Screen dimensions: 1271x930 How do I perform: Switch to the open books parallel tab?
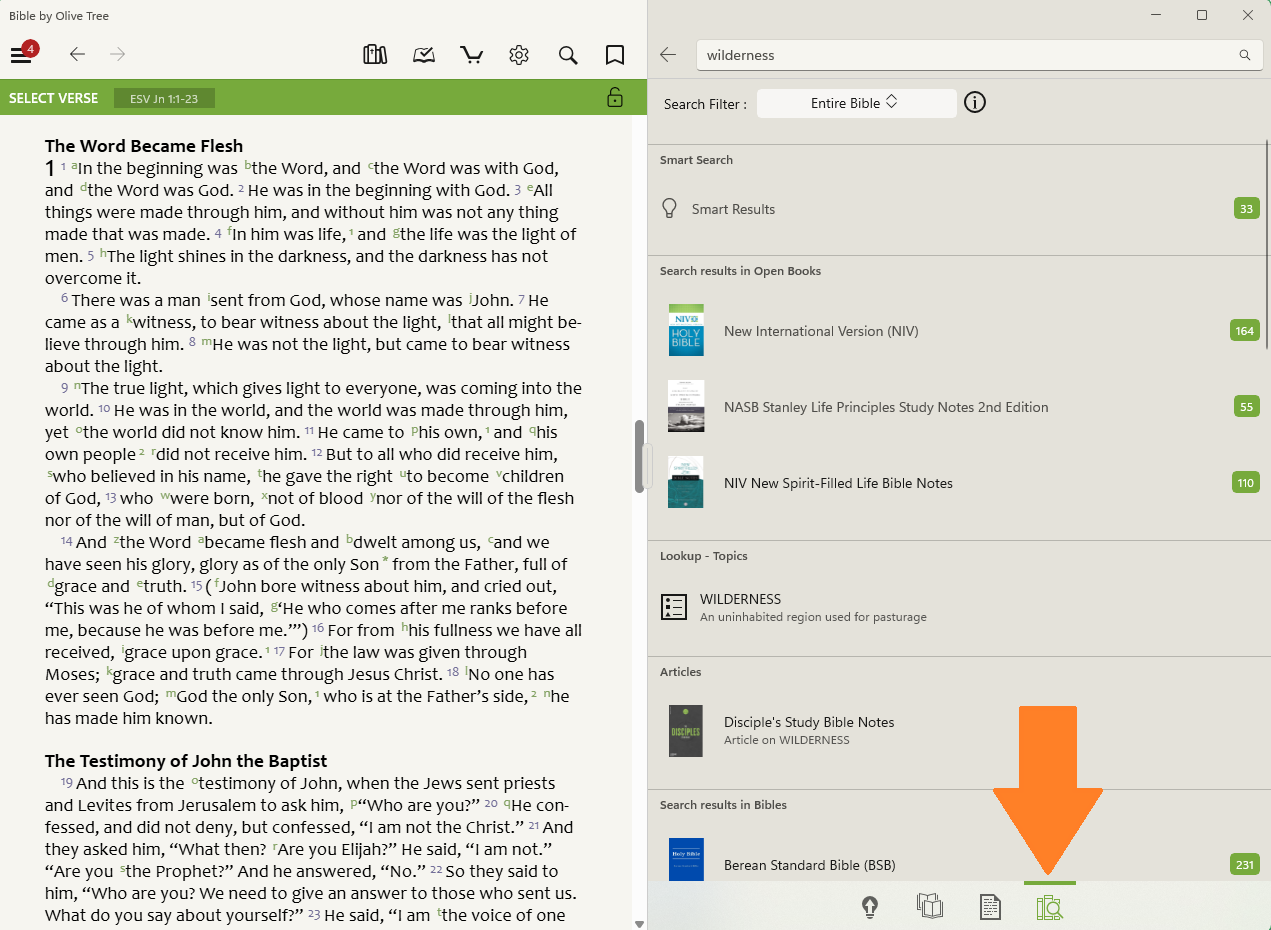[x=930, y=907]
